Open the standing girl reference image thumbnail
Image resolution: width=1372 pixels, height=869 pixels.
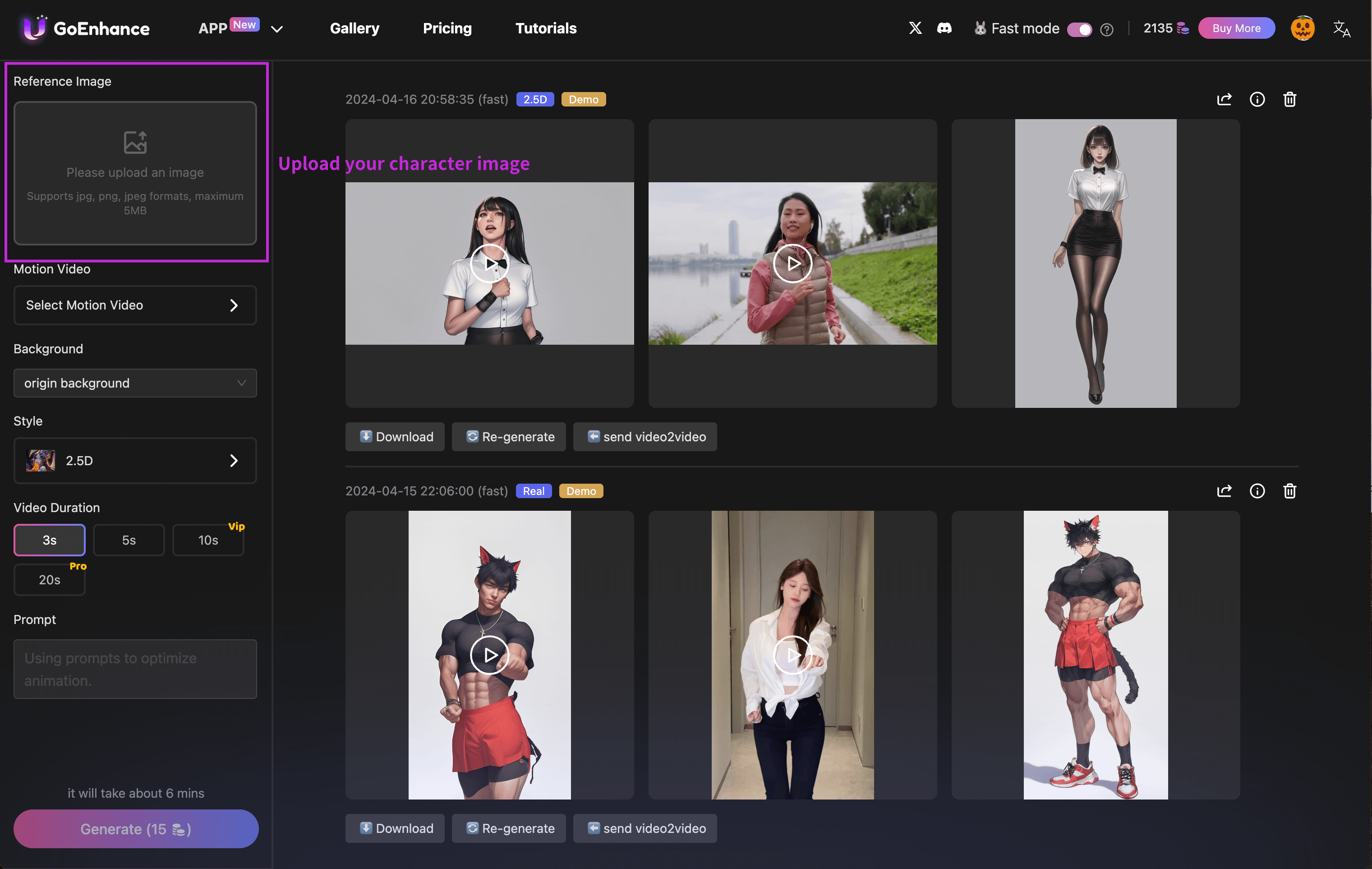[1095, 263]
